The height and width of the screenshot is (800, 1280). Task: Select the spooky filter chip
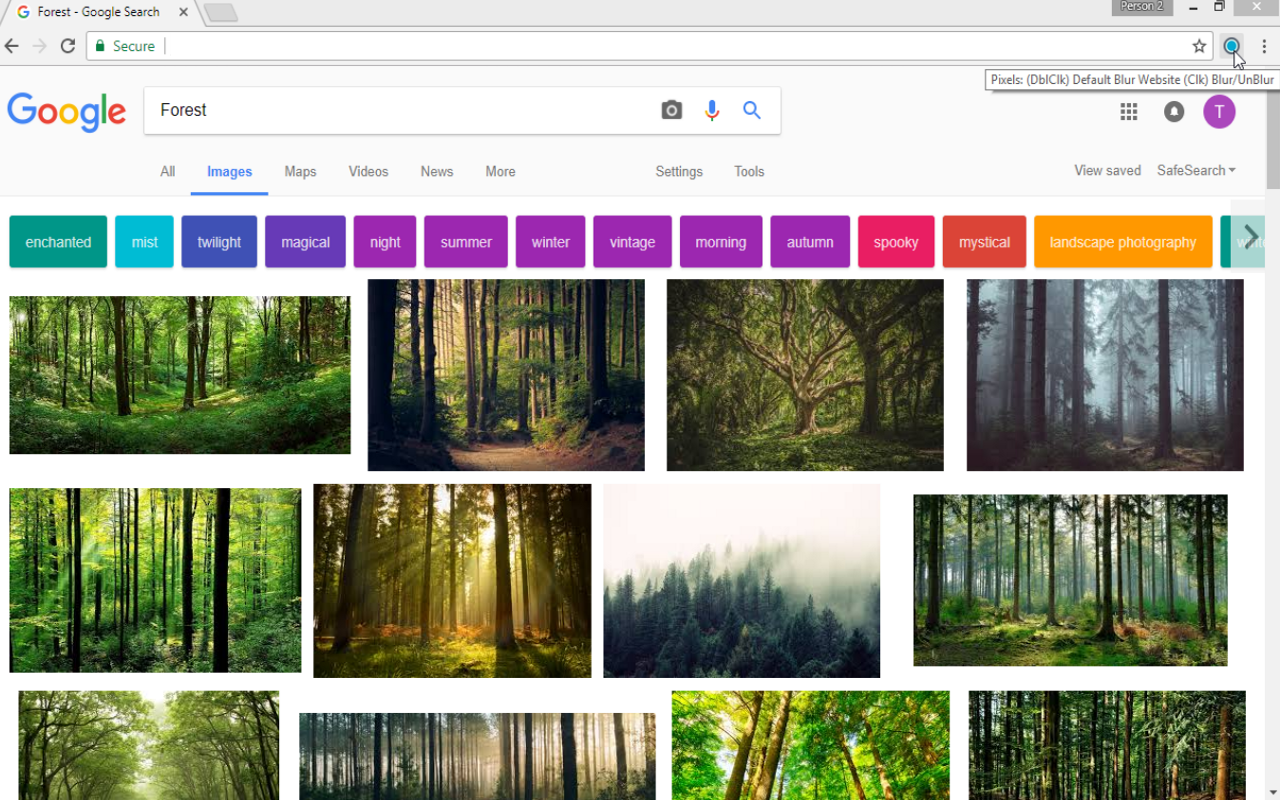pos(896,242)
